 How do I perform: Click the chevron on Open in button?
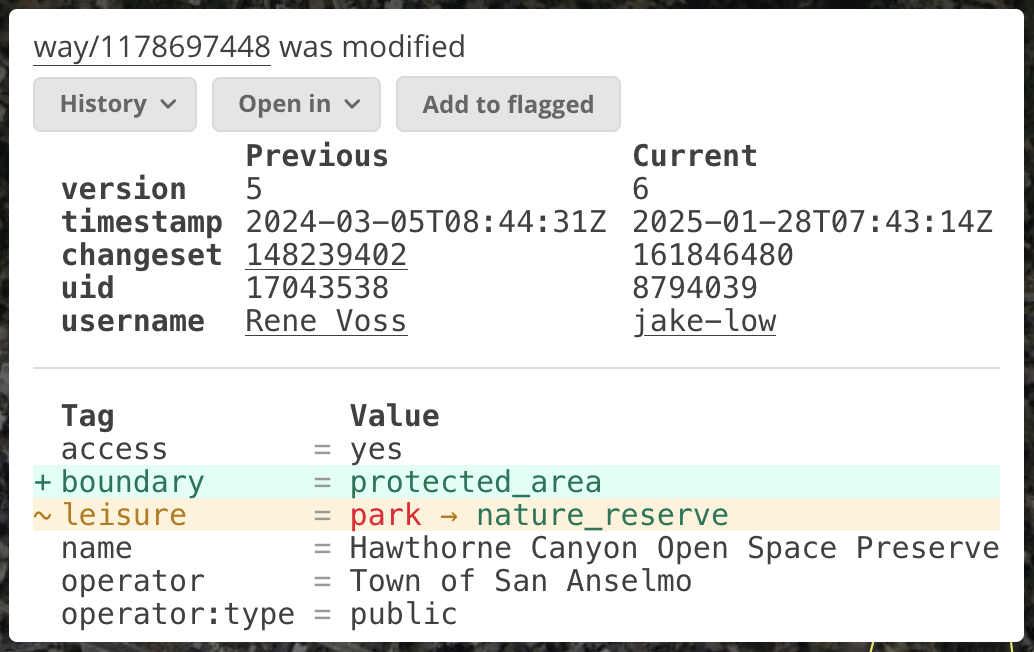(352, 104)
